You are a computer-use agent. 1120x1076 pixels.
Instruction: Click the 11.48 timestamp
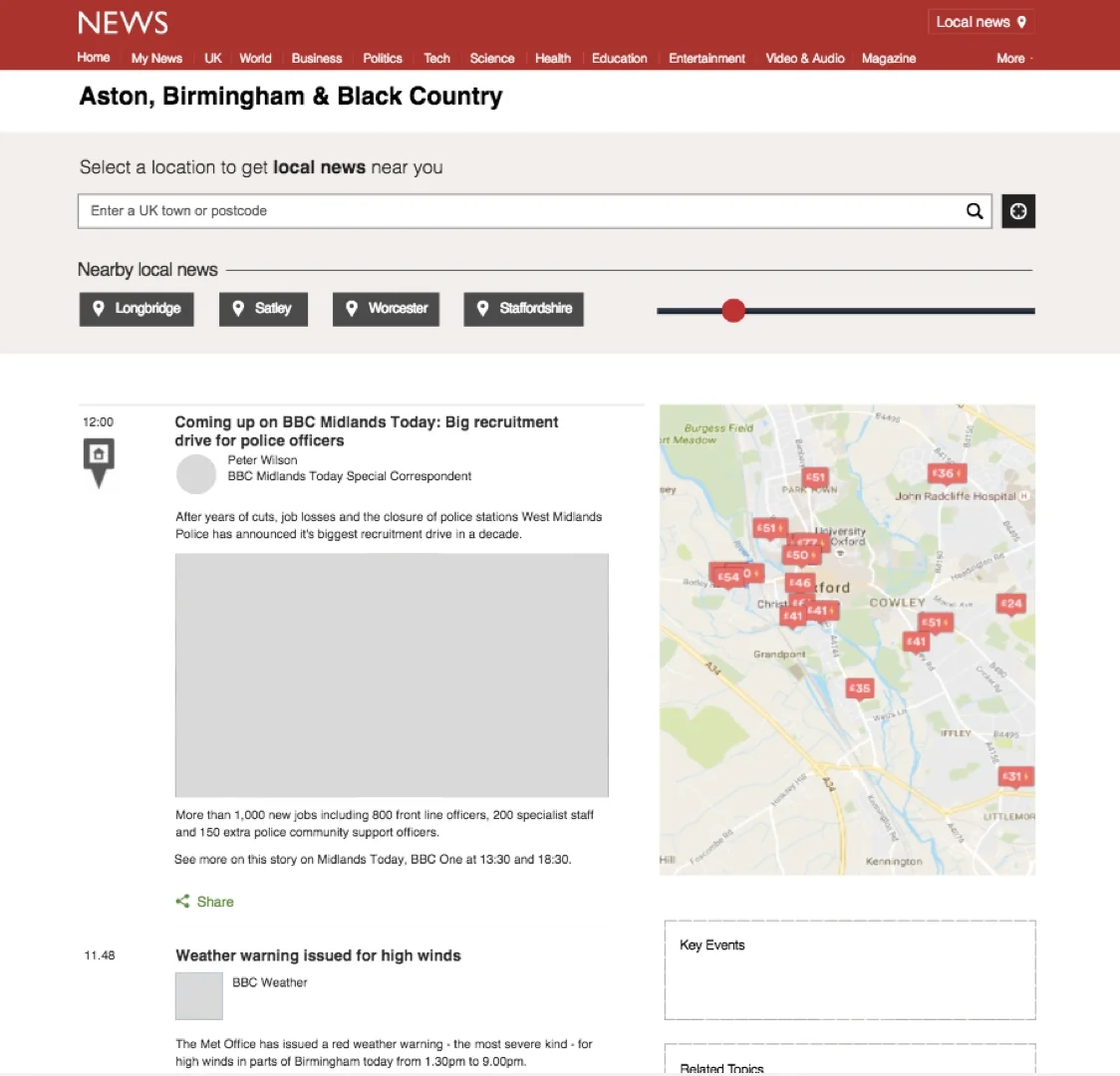[x=100, y=955]
